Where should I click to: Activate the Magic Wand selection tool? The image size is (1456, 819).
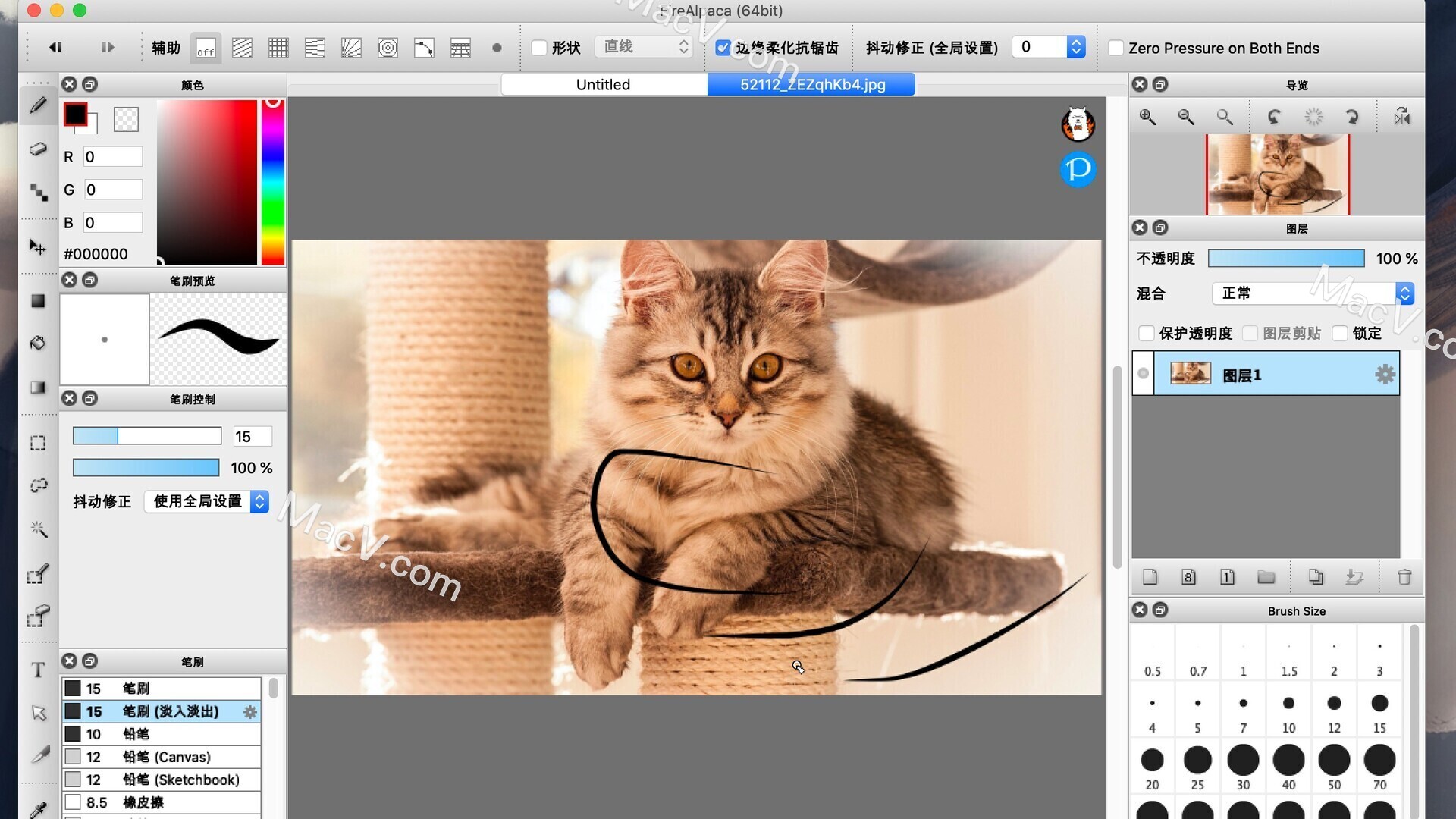(x=38, y=529)
